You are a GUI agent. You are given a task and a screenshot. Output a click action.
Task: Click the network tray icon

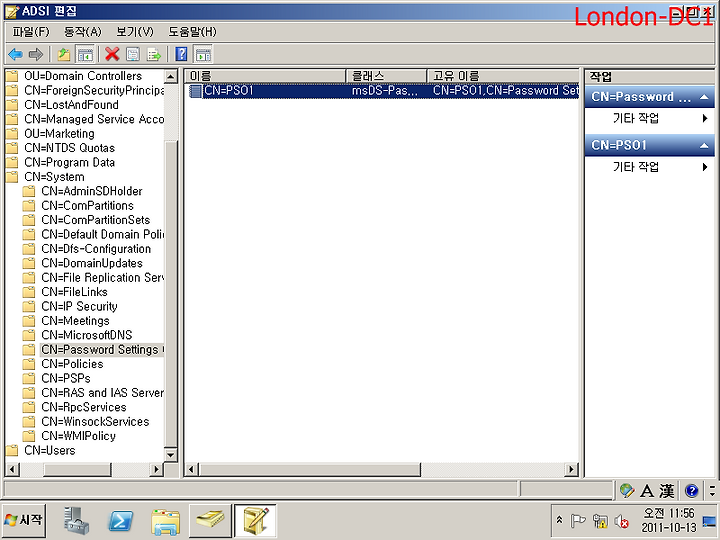[600, 521]
